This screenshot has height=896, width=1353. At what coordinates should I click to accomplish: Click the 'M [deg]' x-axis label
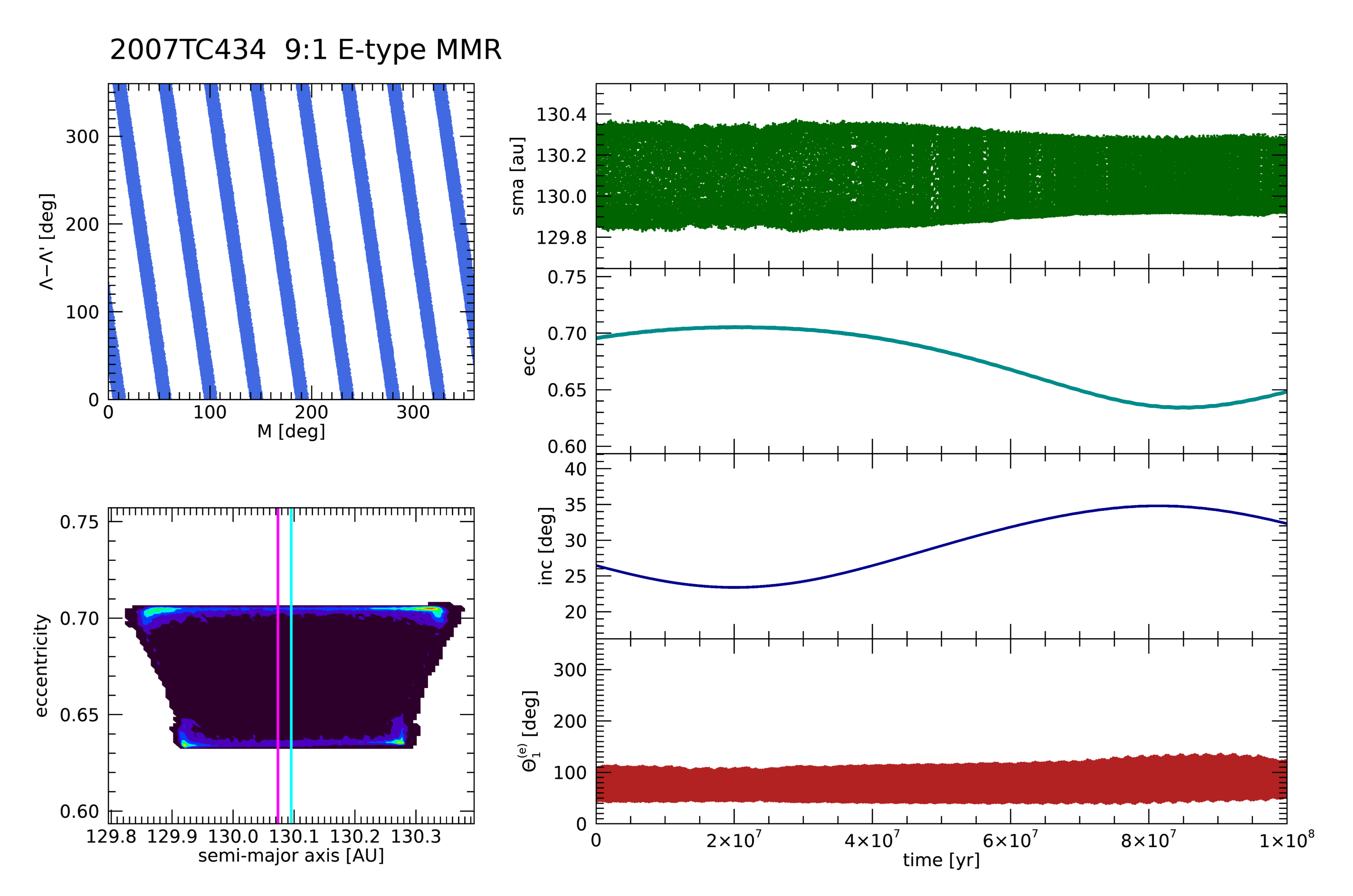[291, 432]
